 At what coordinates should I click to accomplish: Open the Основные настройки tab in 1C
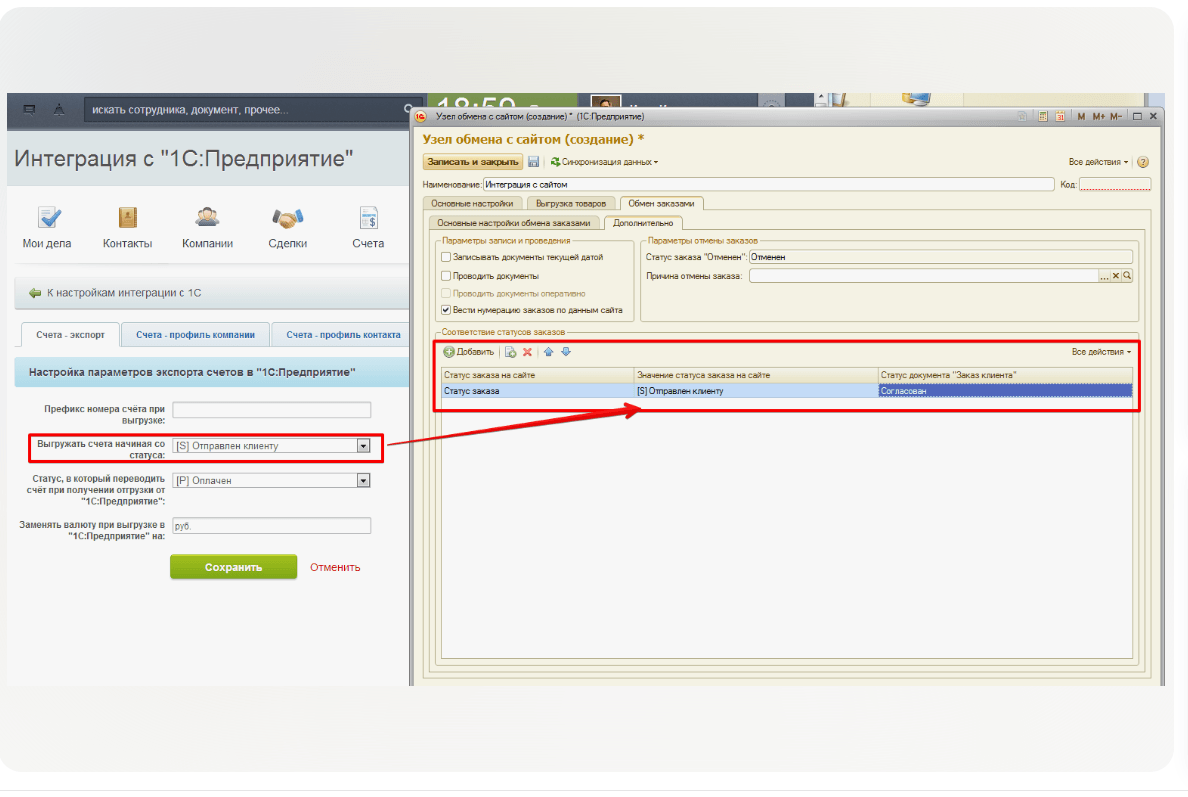pos(472,204)
